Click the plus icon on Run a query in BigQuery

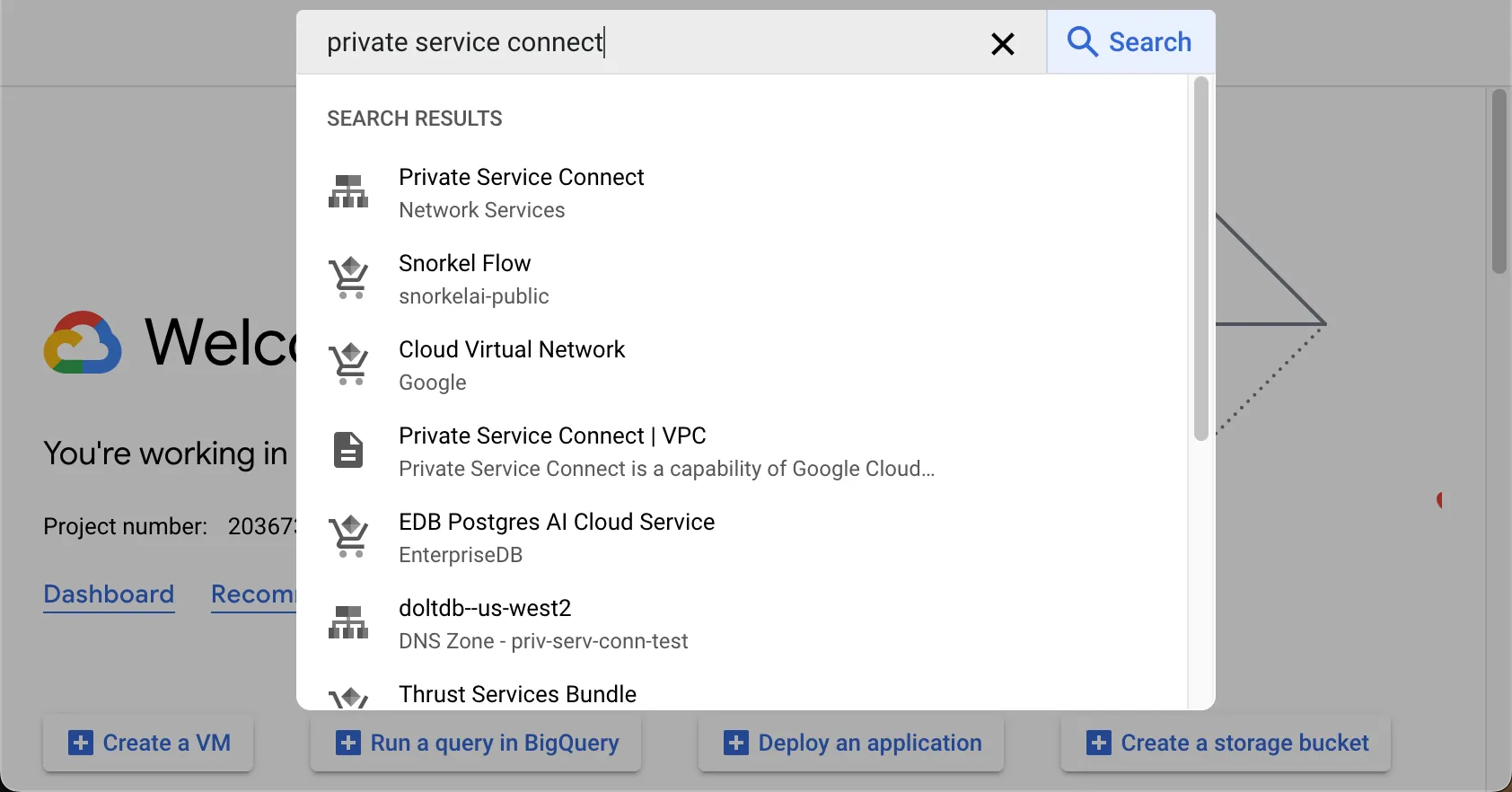coord(348,744)
